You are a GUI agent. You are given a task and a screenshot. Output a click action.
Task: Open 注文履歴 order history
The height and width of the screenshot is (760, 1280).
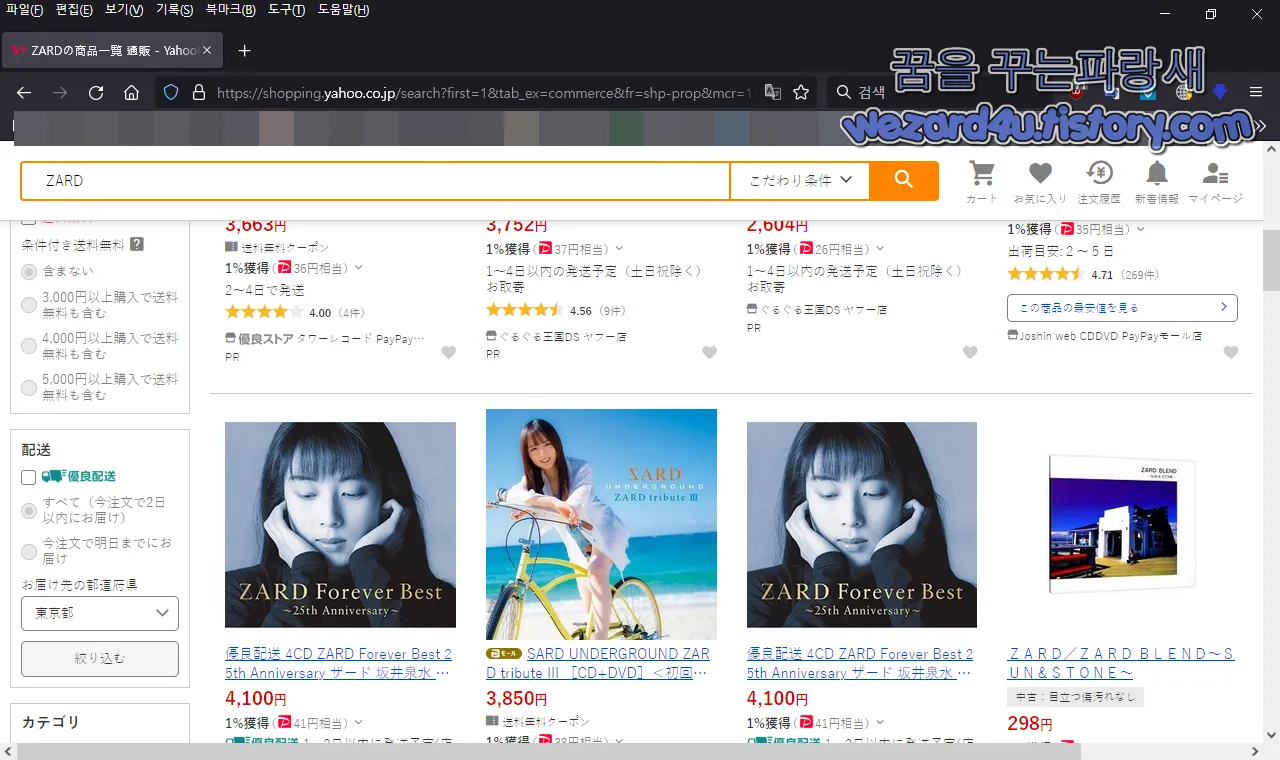click(x=1099, y=182)
